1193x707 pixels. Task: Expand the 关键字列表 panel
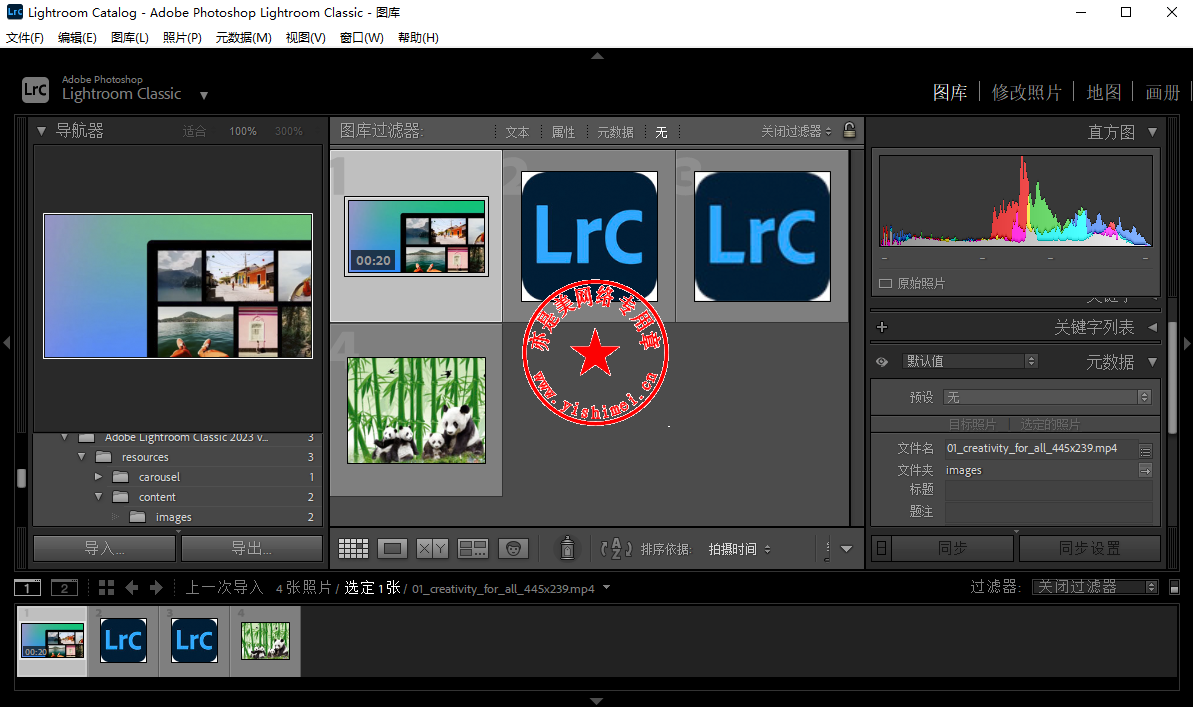1153,327
